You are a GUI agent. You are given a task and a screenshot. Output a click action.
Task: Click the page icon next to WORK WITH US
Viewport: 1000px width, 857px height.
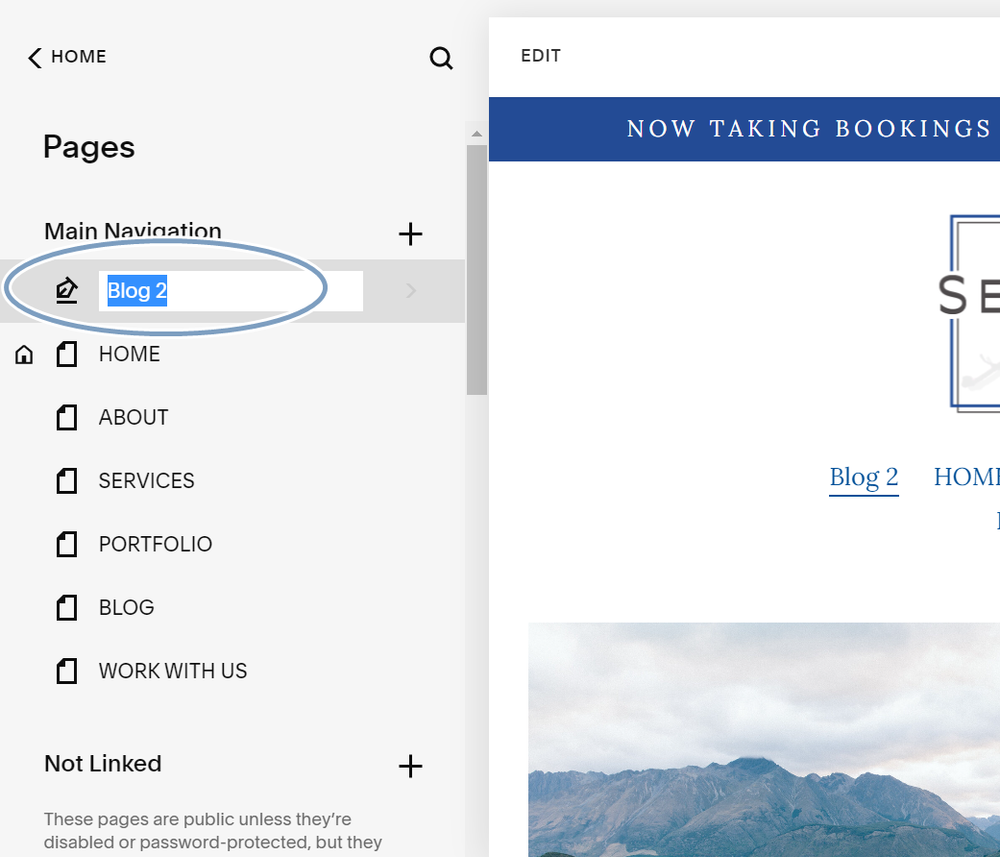tap(66, 671)
